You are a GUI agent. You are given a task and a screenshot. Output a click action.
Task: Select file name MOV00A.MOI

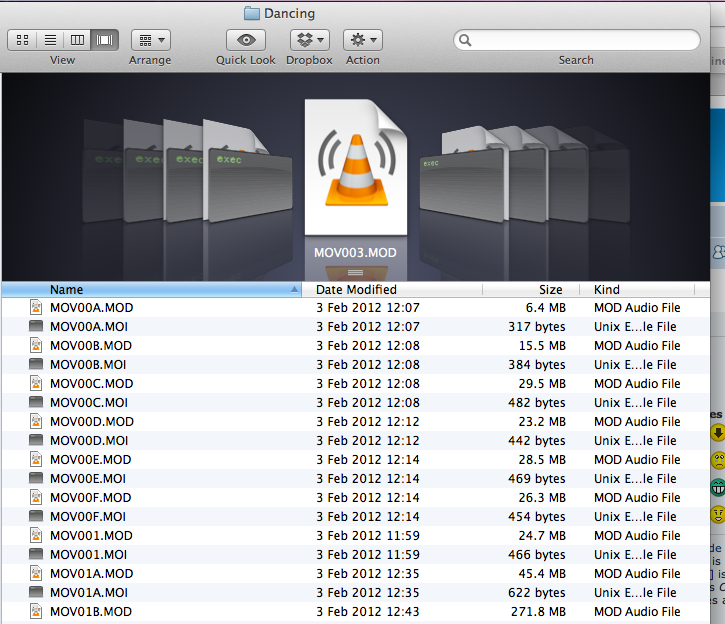coord(89,327)
